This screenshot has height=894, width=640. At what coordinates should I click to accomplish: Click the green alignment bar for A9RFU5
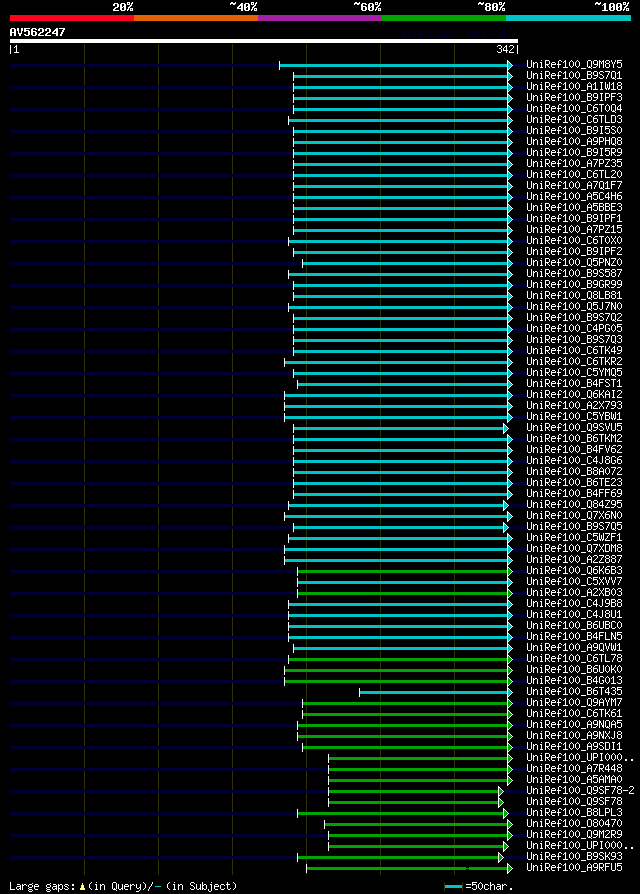coord(409,868)
